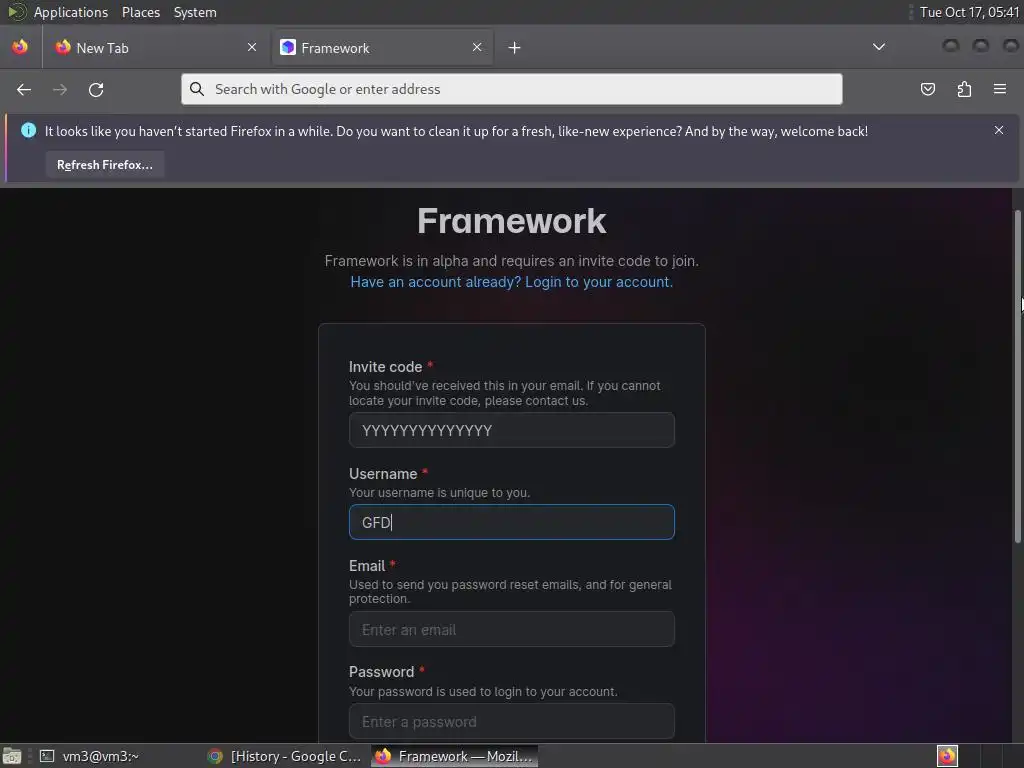The width and height of the screenshot is (1024, 768).
Task: Click the info icon in notification bar
Action: point(28,130)
